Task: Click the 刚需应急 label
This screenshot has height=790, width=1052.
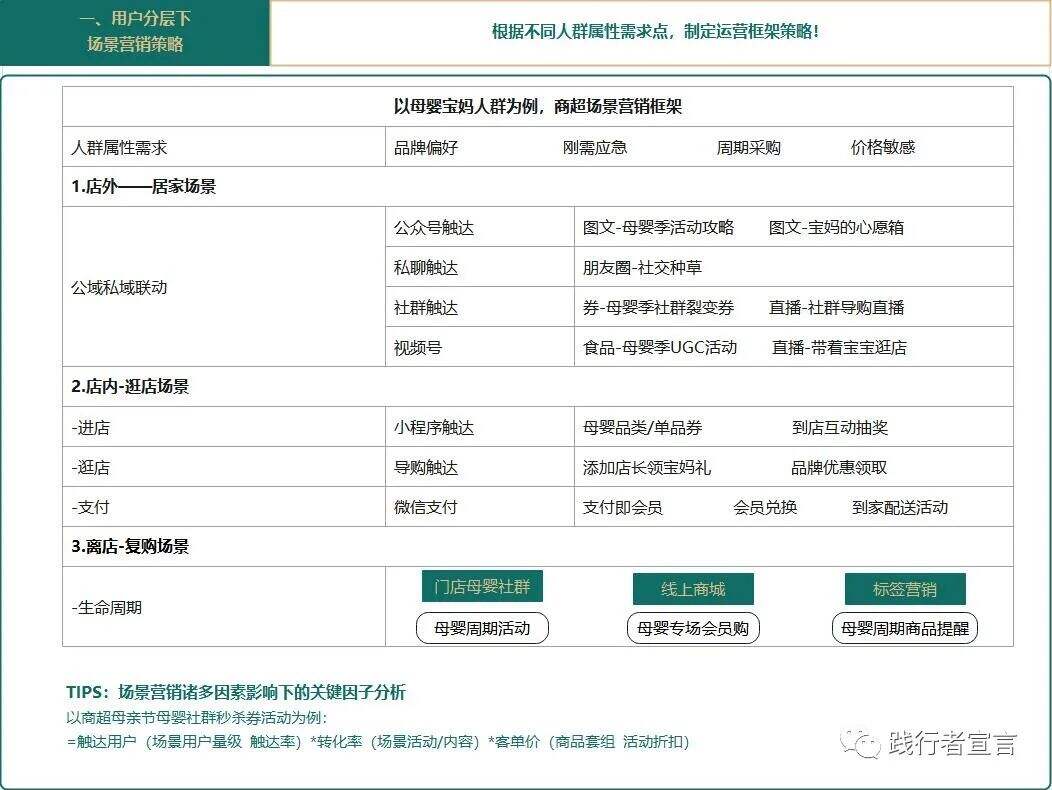Action: coord(595,147)
